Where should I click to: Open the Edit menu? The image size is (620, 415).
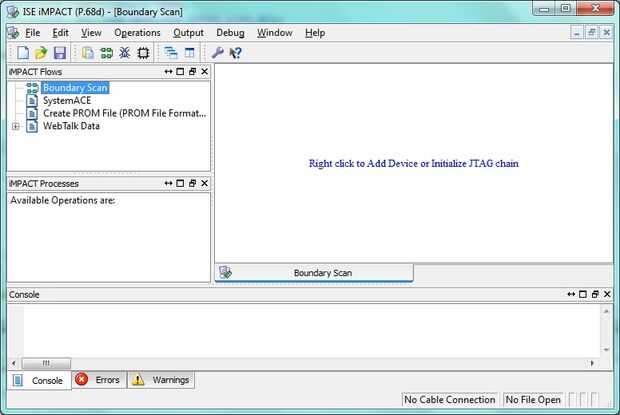[x=60, y=33]
